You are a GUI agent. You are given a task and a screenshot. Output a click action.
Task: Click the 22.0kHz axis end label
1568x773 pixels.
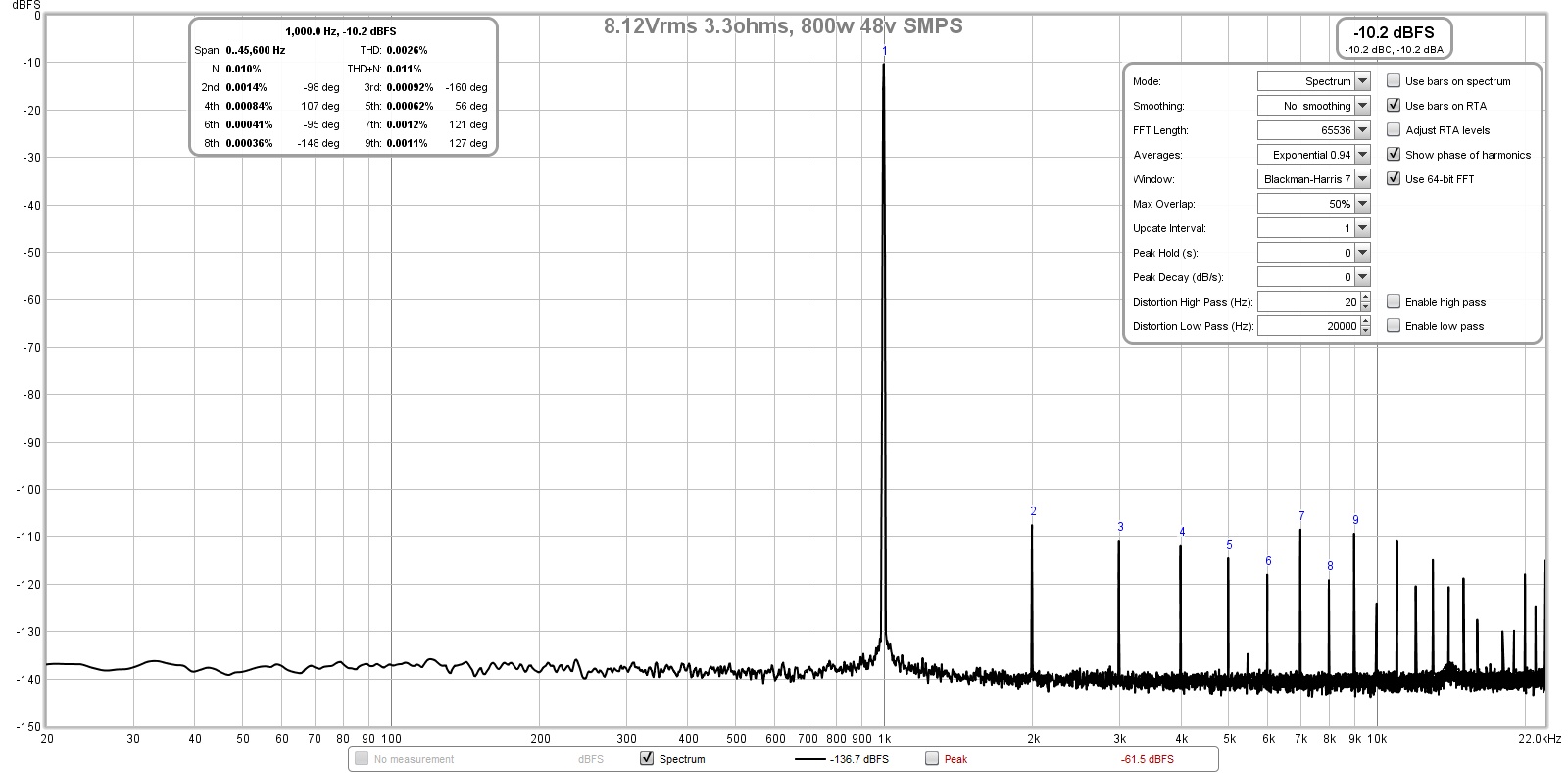point(1541,738)
